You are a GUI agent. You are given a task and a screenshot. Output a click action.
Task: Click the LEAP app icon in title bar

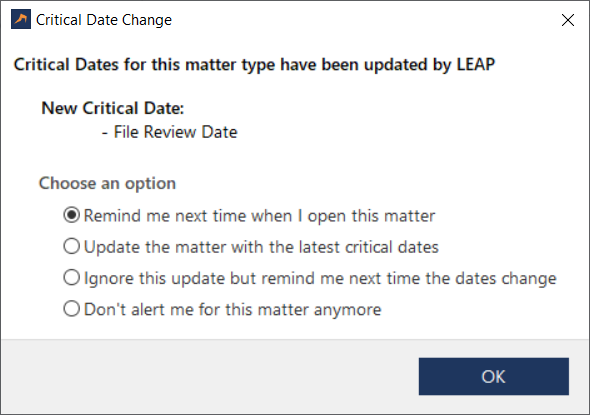tap(21, 20)
